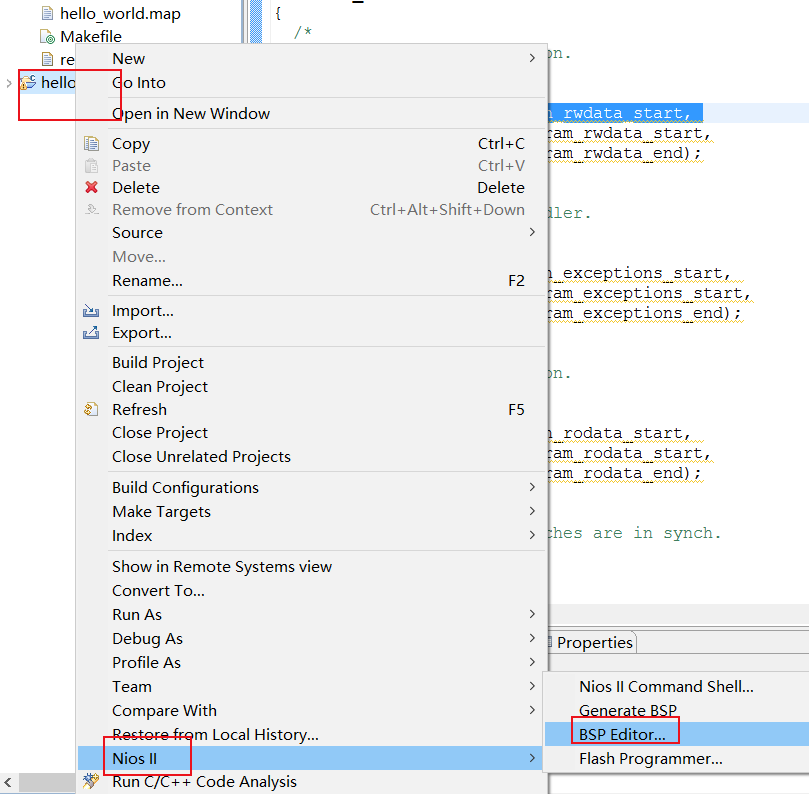Expand the Index submenu arrow

pyautogui.click(x=532, y=535)
